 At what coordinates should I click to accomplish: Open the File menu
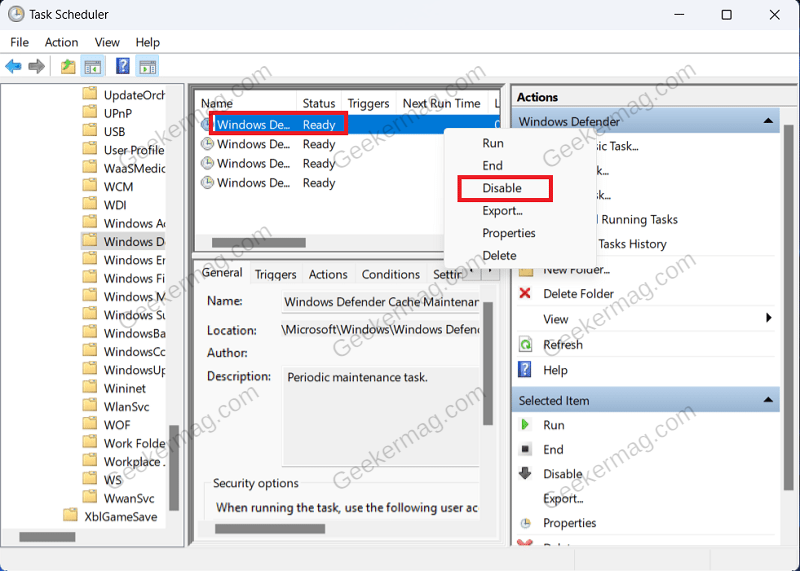(x=19, y=42)
